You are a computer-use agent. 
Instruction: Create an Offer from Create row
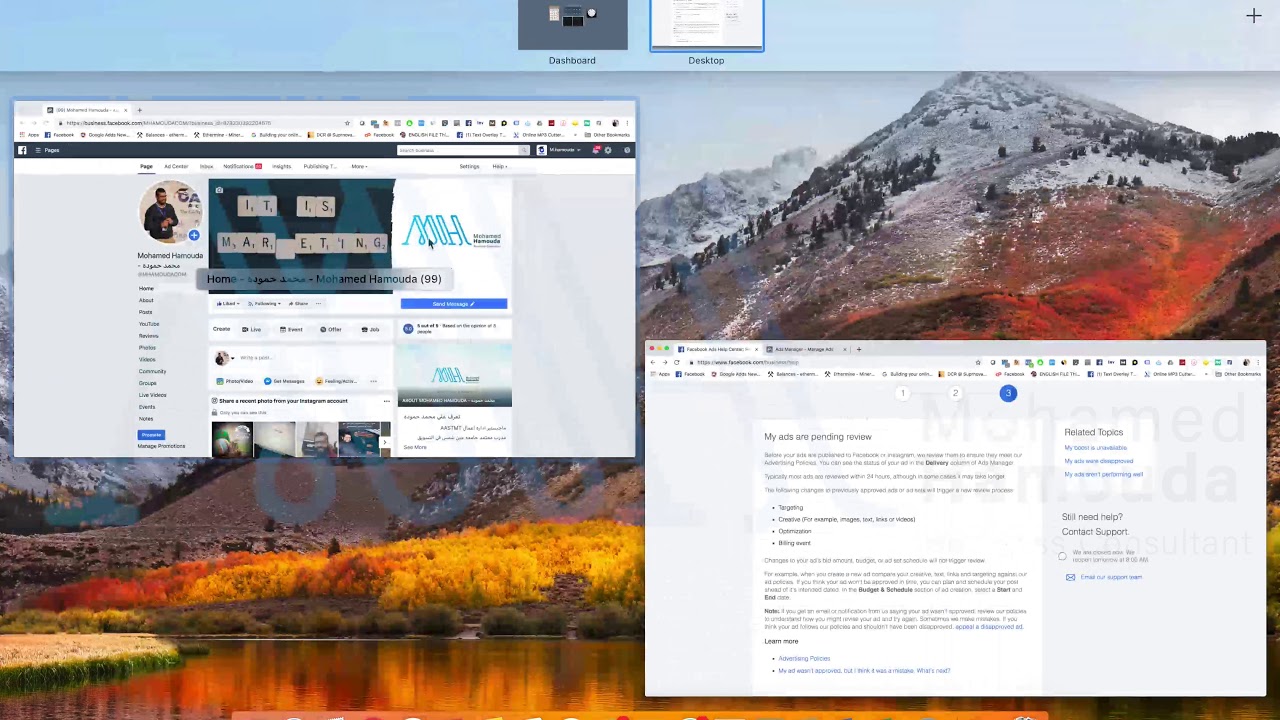click(x=330, y=329)
